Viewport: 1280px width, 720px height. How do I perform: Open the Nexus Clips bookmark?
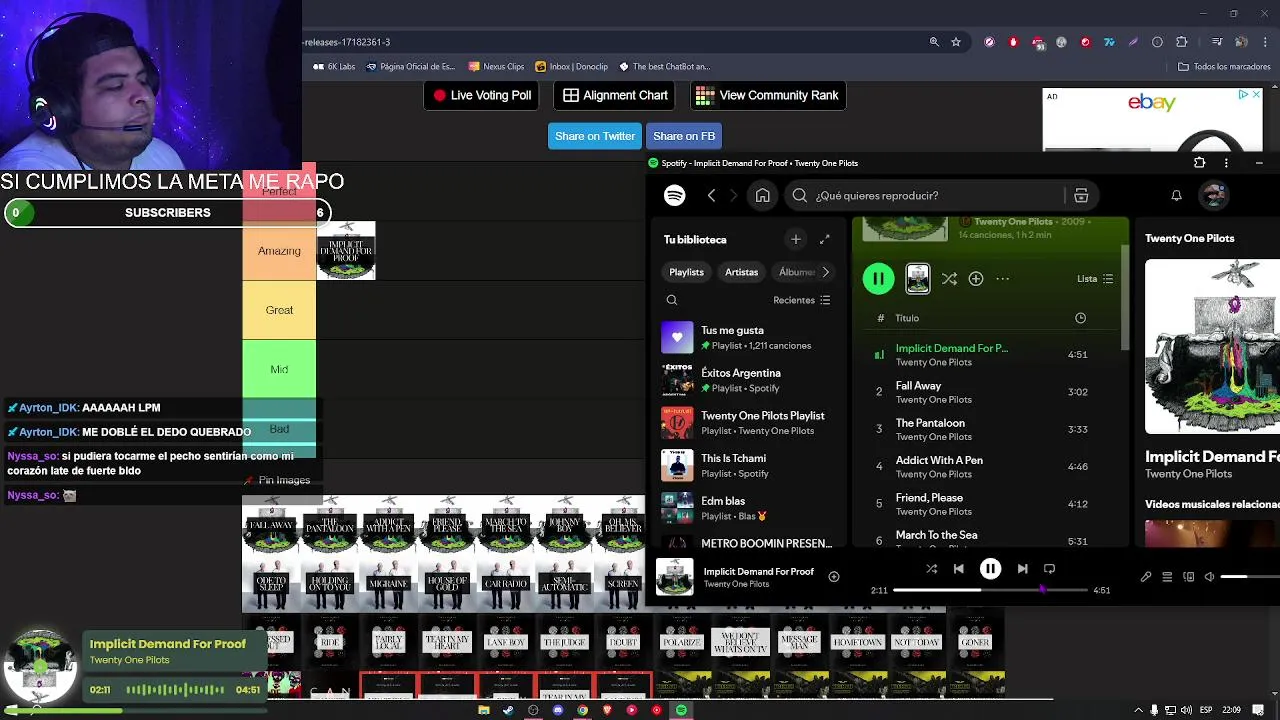(x=496, y=67)
